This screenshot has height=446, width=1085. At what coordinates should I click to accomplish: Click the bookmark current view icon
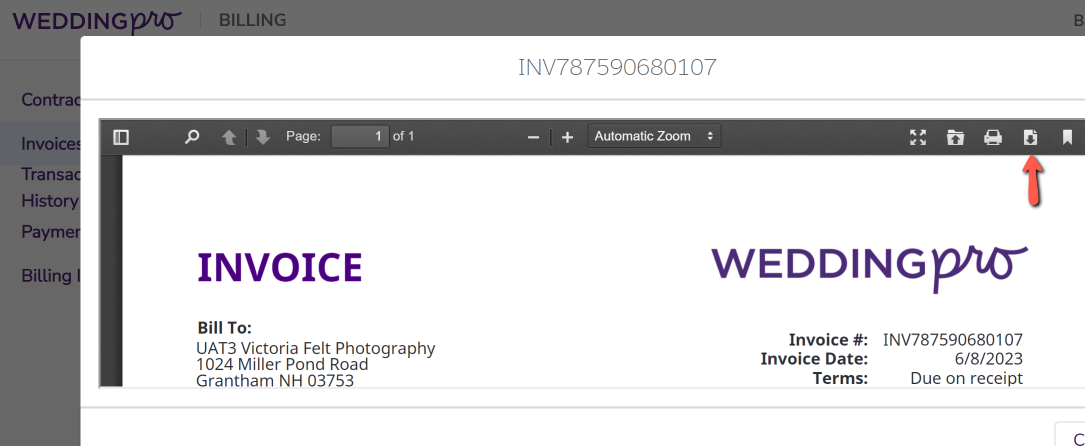pyautogui.click(x=1067, y=138)
